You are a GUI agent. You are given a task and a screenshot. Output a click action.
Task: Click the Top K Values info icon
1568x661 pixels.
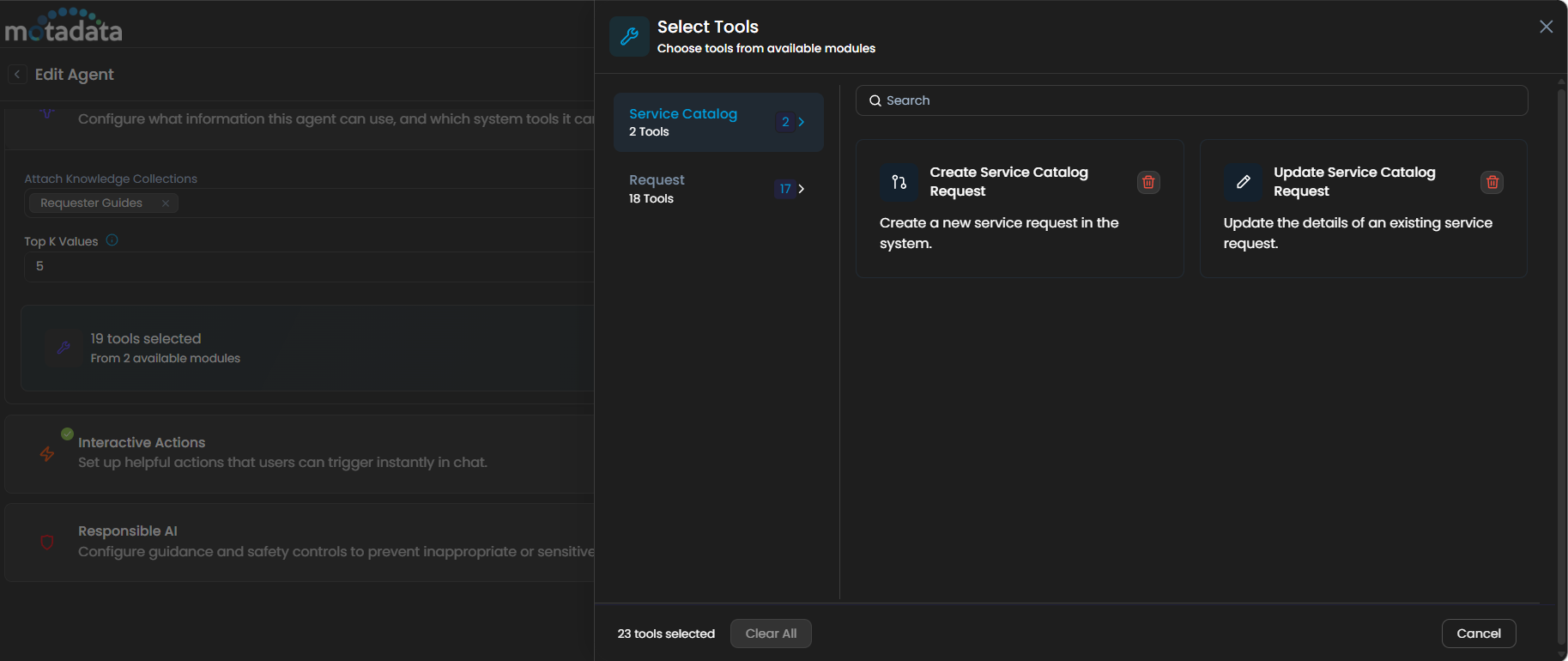(112, 240)
